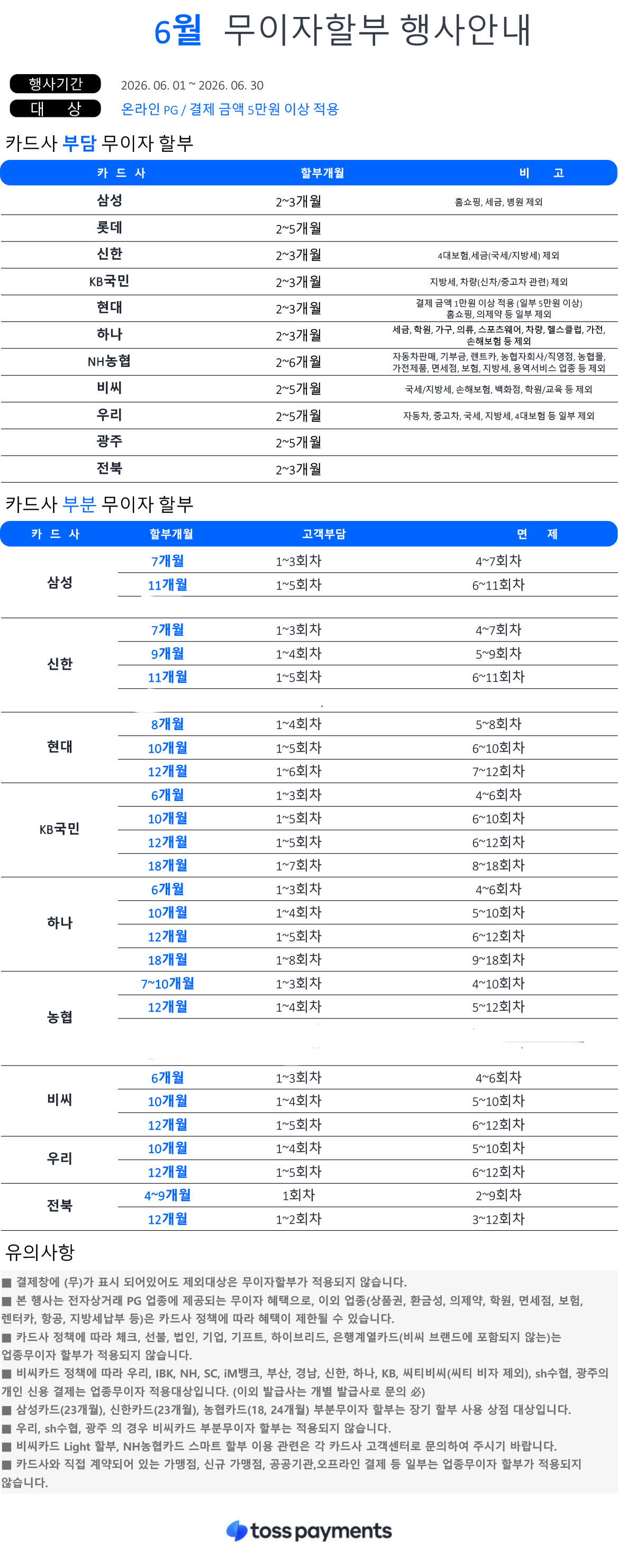
Task: Select the NH농협 remark about 자동차판매, 기부금
Action: pyautogui.click(x=499, y=362)
